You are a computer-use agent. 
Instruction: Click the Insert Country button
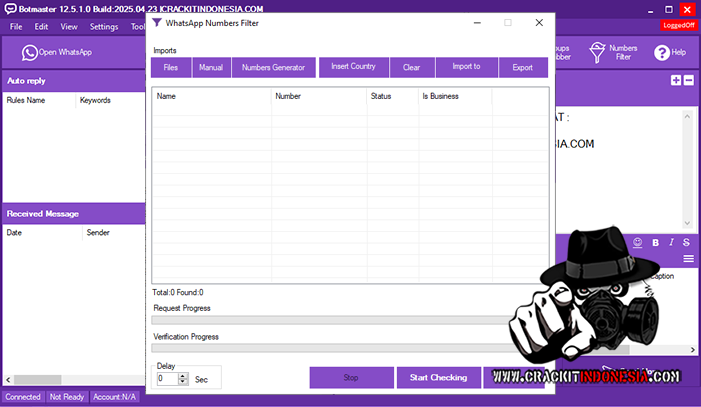click(x=353, y=67)
